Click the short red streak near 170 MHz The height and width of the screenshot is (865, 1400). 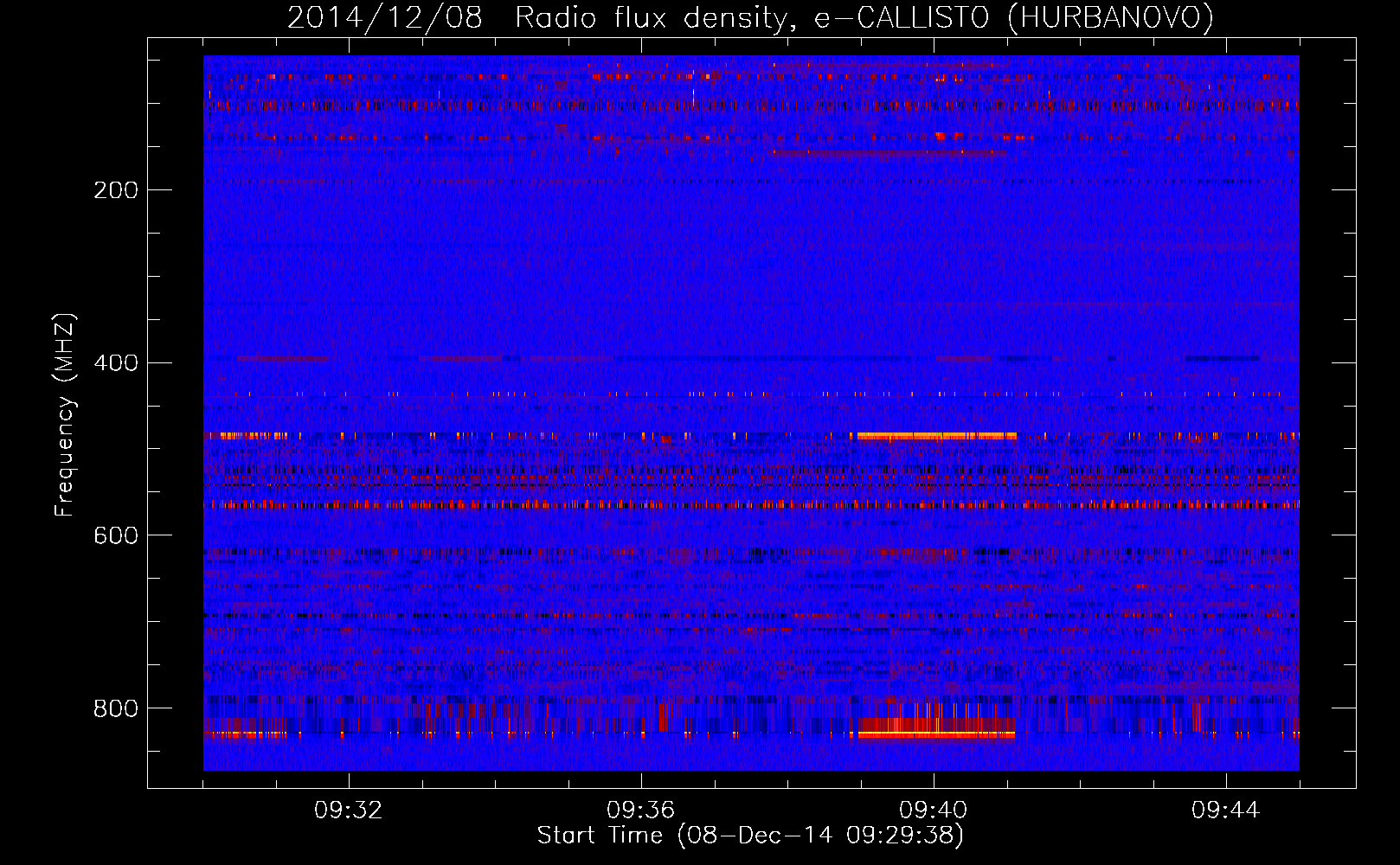coord(889,153)
